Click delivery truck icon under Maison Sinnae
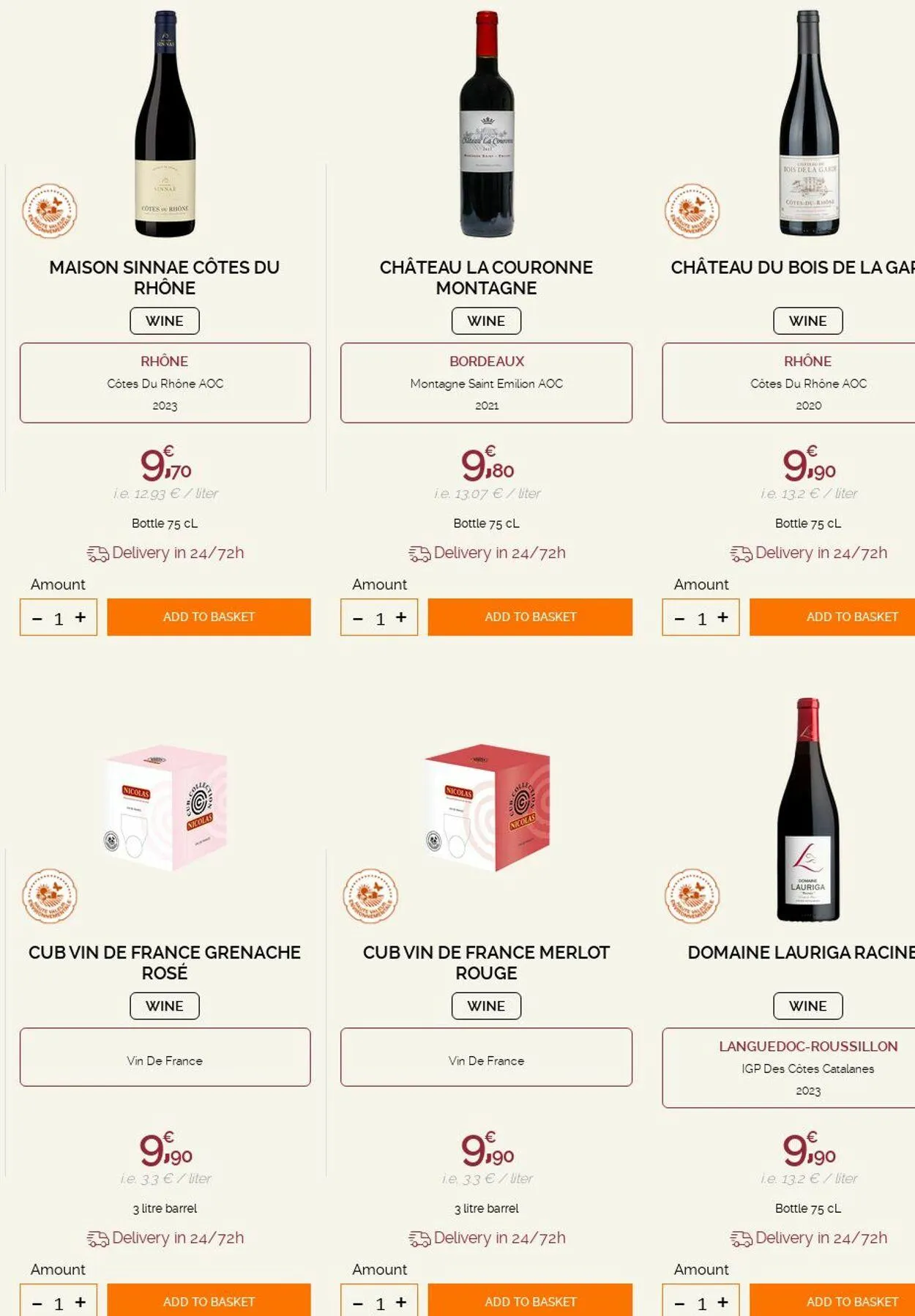Image resolution: width=915 pixels, height=1316 pixels. (97, 554)
